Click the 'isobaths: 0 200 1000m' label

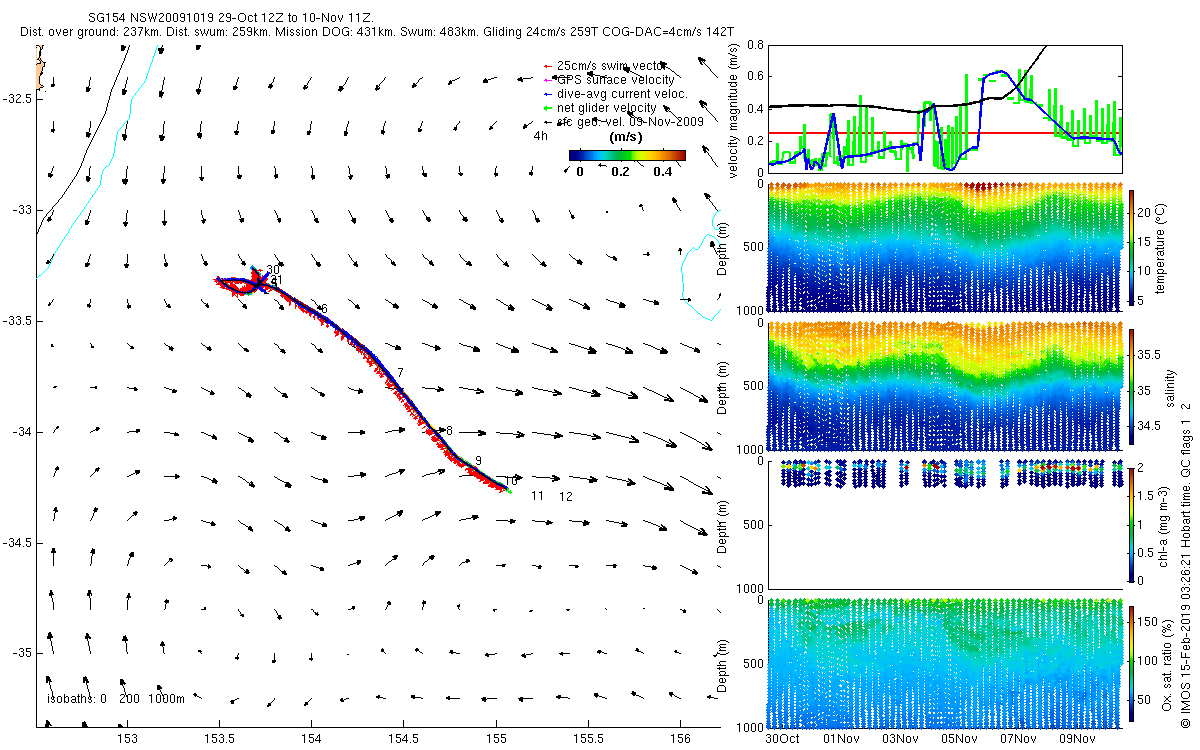click(116, 699)
